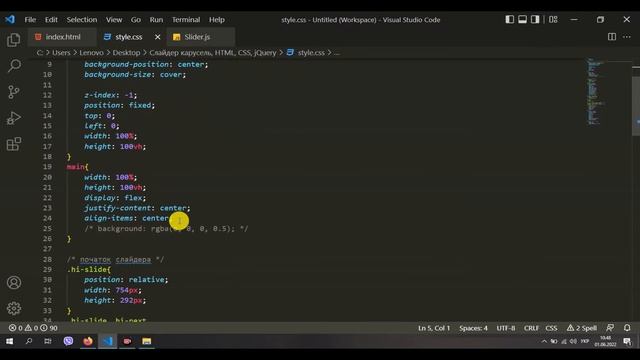Viewport: 640px width, 360px height.
Task: Toggle the primary side bar layout icon
Action: pos(509,20)
